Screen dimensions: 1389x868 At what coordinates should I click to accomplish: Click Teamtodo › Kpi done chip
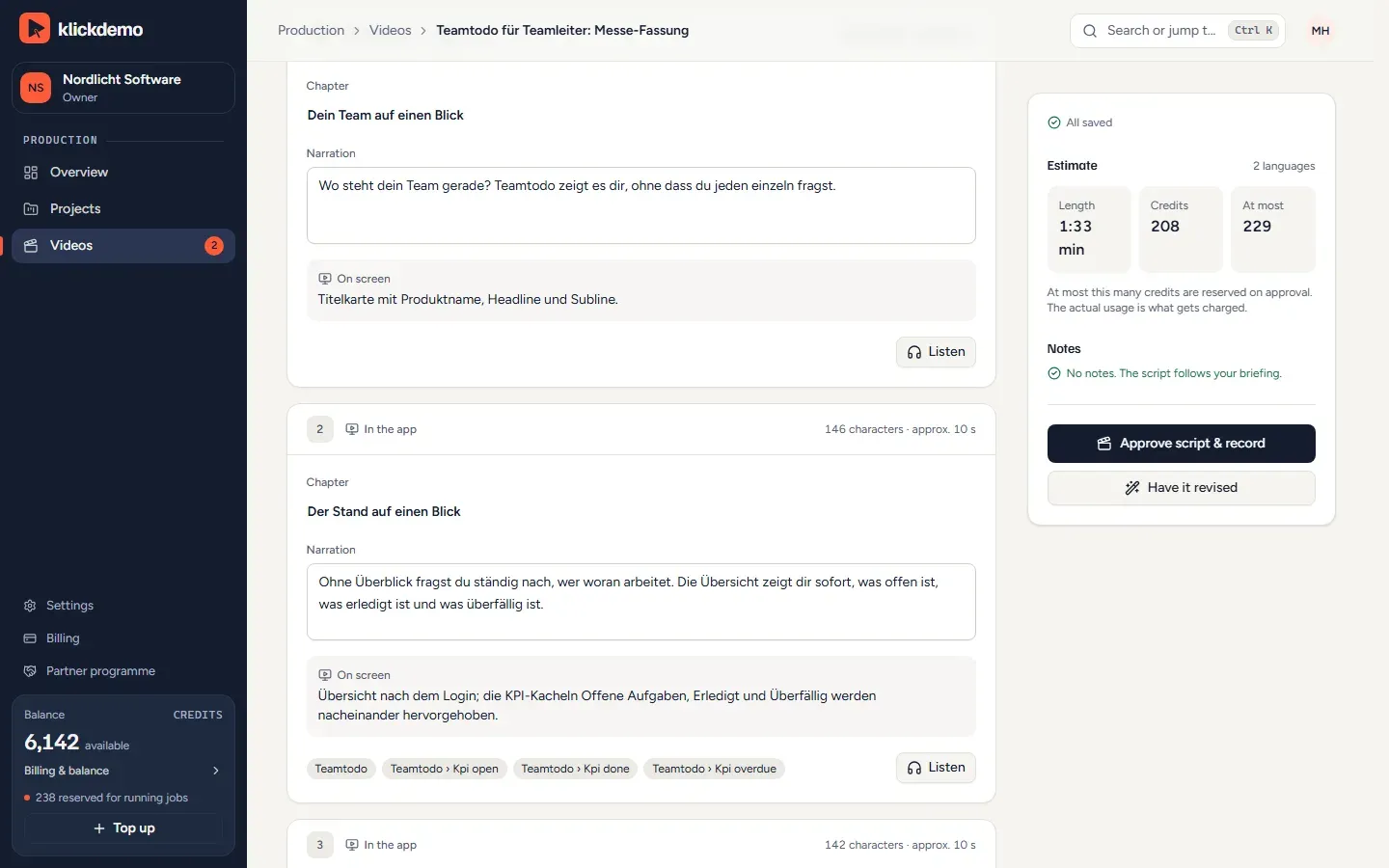[x=575, y=769]
